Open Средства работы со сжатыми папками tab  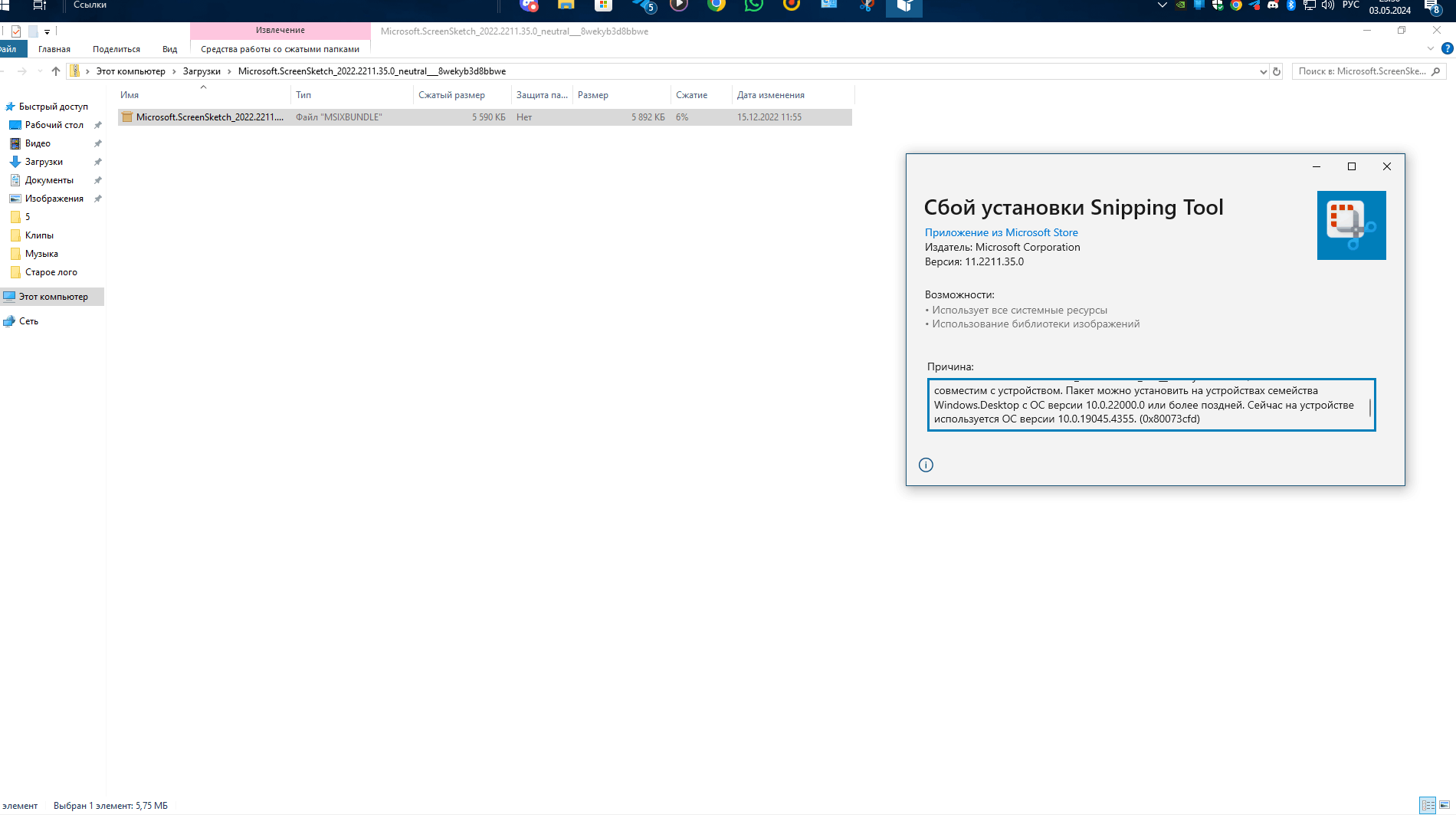pos(280,49)
